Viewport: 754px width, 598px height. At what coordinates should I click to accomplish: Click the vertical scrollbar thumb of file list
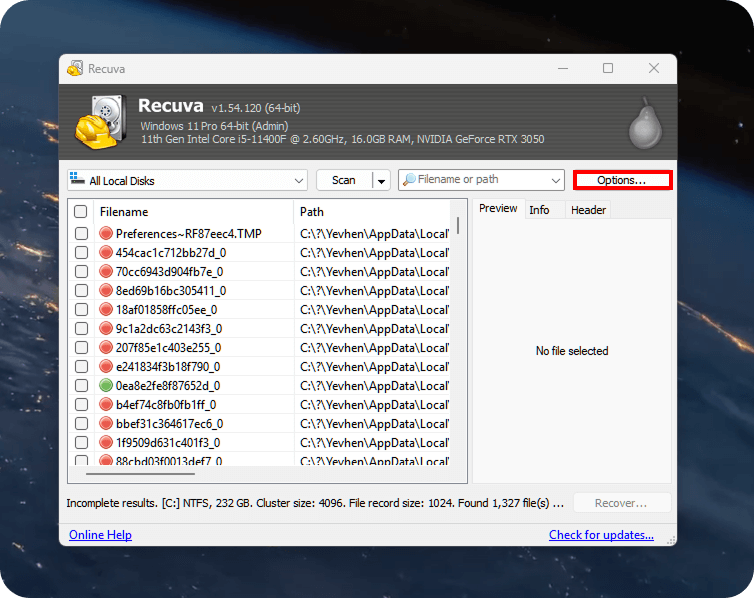click(x=458, y=225)
